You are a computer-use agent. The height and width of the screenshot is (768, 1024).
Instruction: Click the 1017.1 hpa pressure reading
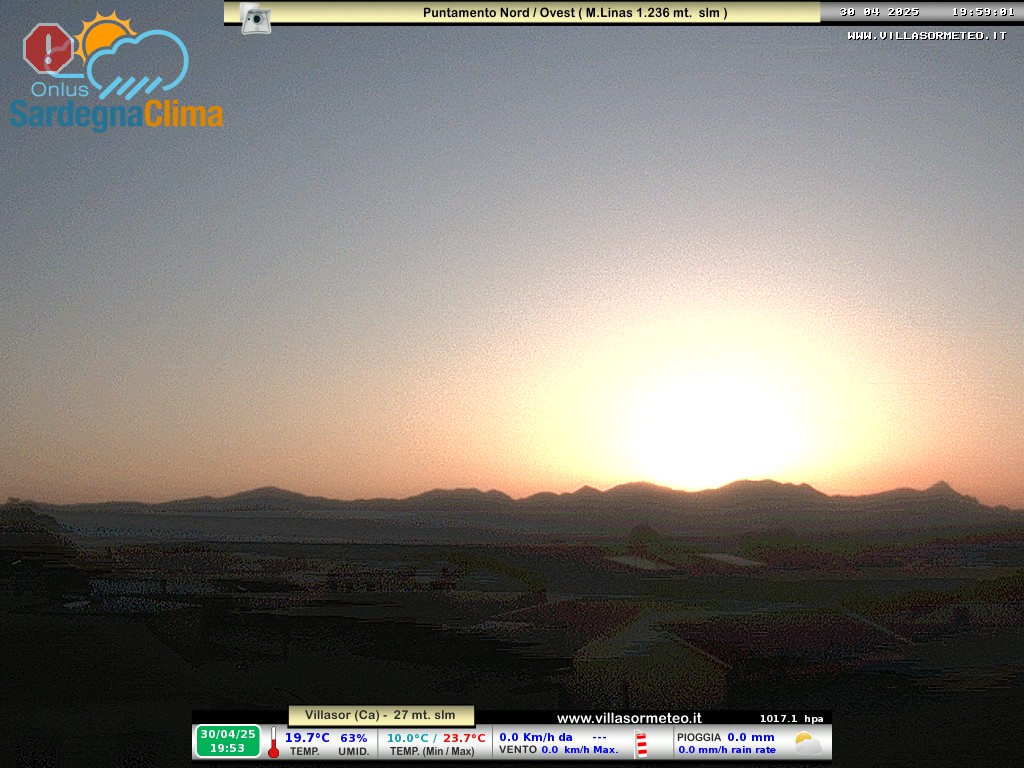pyautogui.click(x=792, y=718)
